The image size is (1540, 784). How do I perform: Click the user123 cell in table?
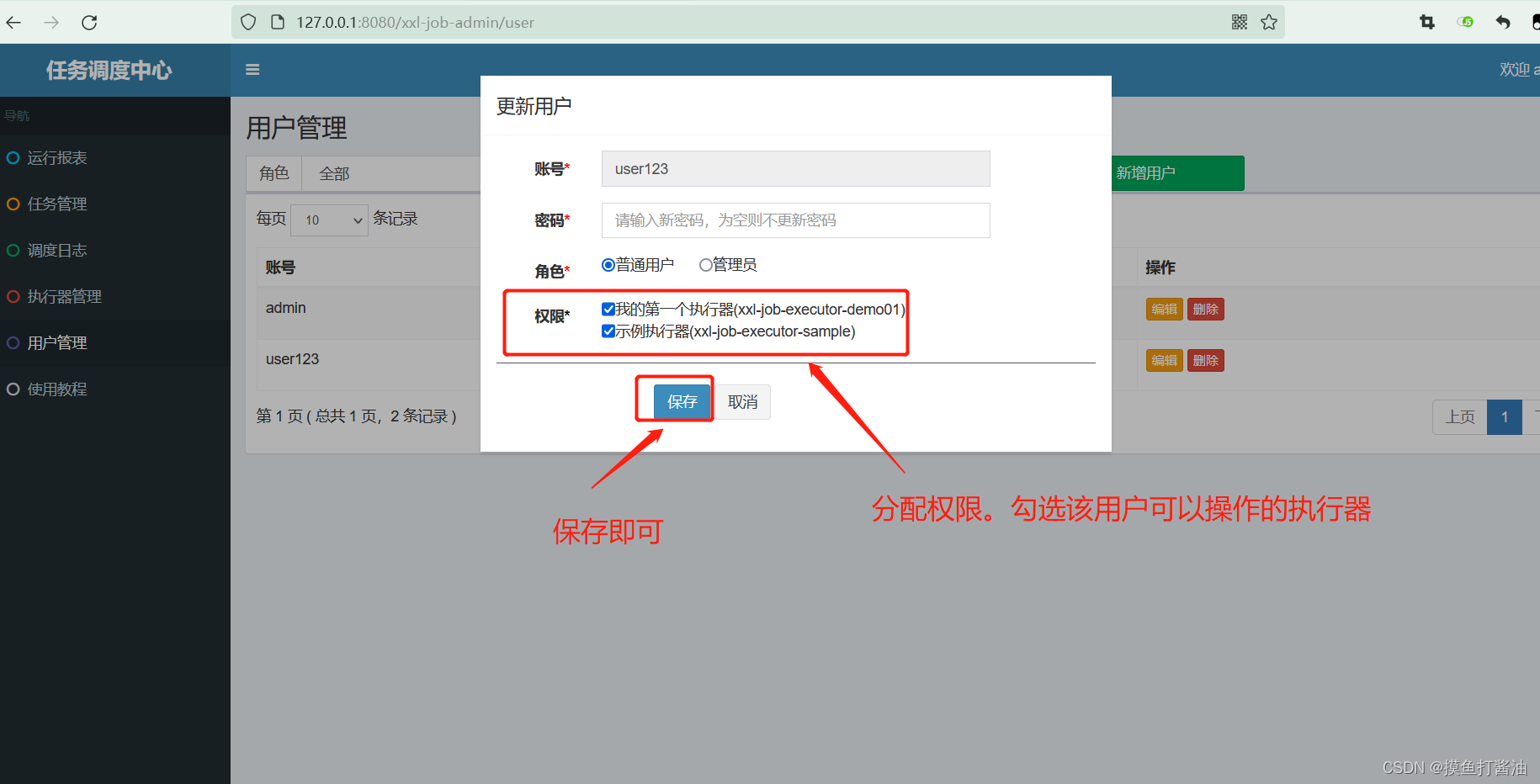coord(293,359)
